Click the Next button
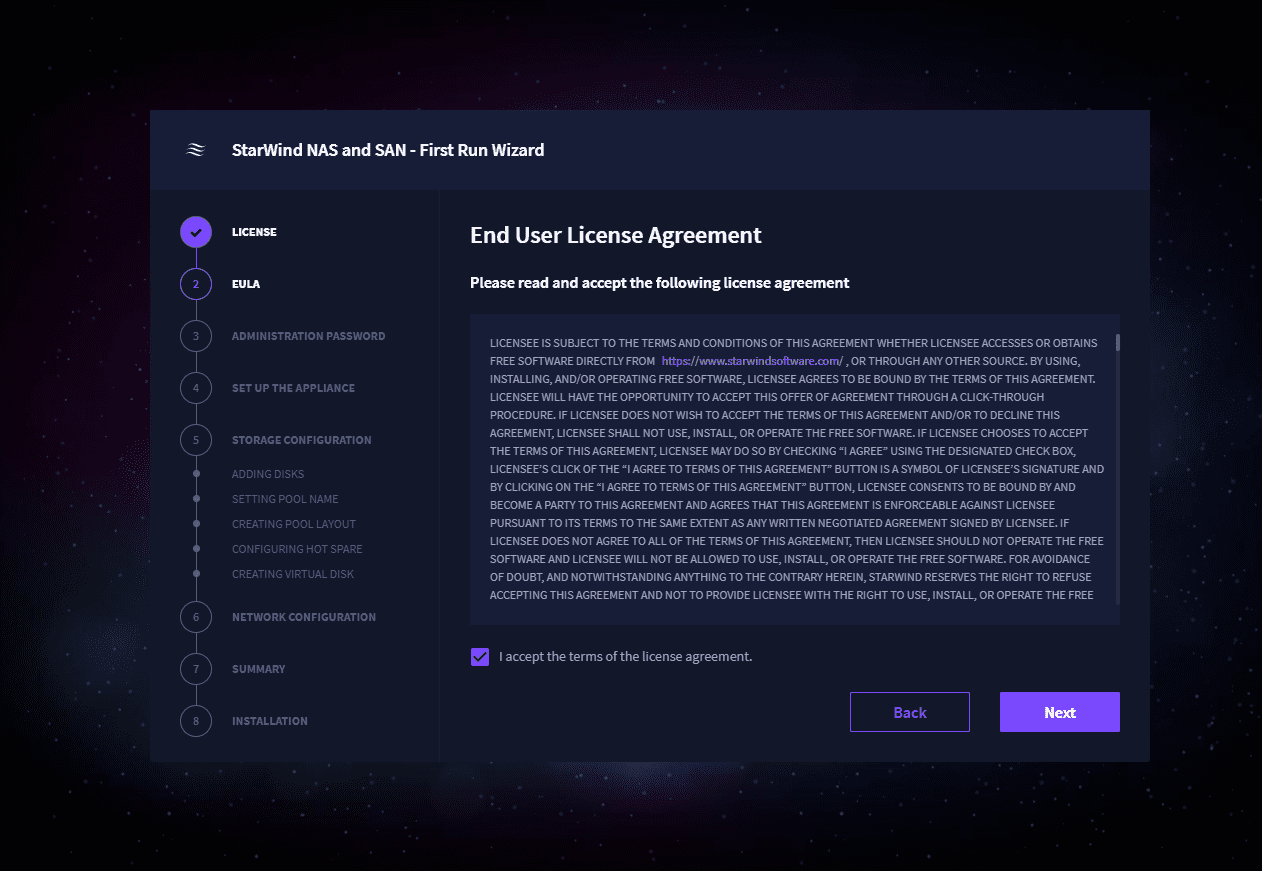The width and height of the screenshot is (1262, 871). 1060,712
